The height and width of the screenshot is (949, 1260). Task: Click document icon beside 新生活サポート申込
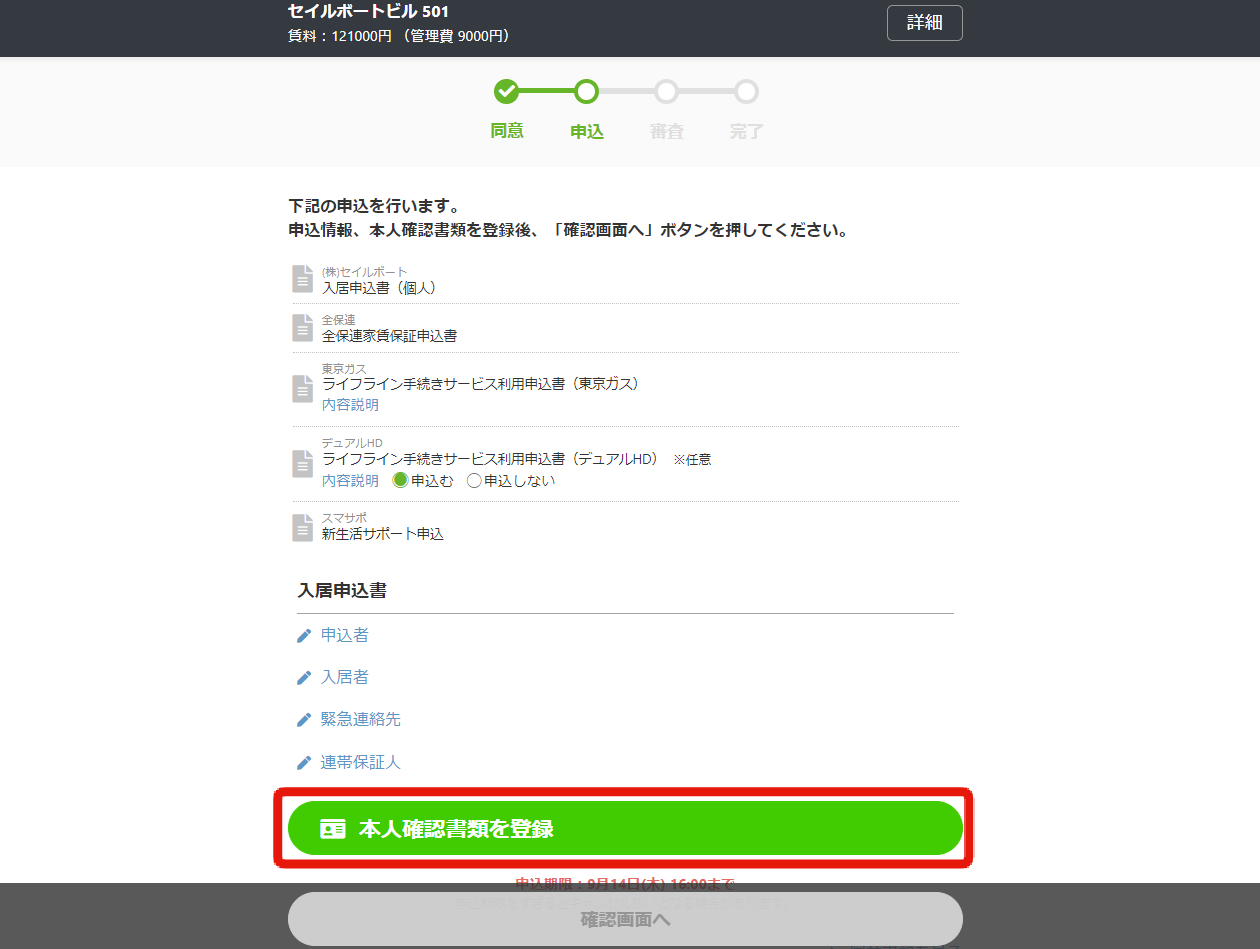pos(303,527)
